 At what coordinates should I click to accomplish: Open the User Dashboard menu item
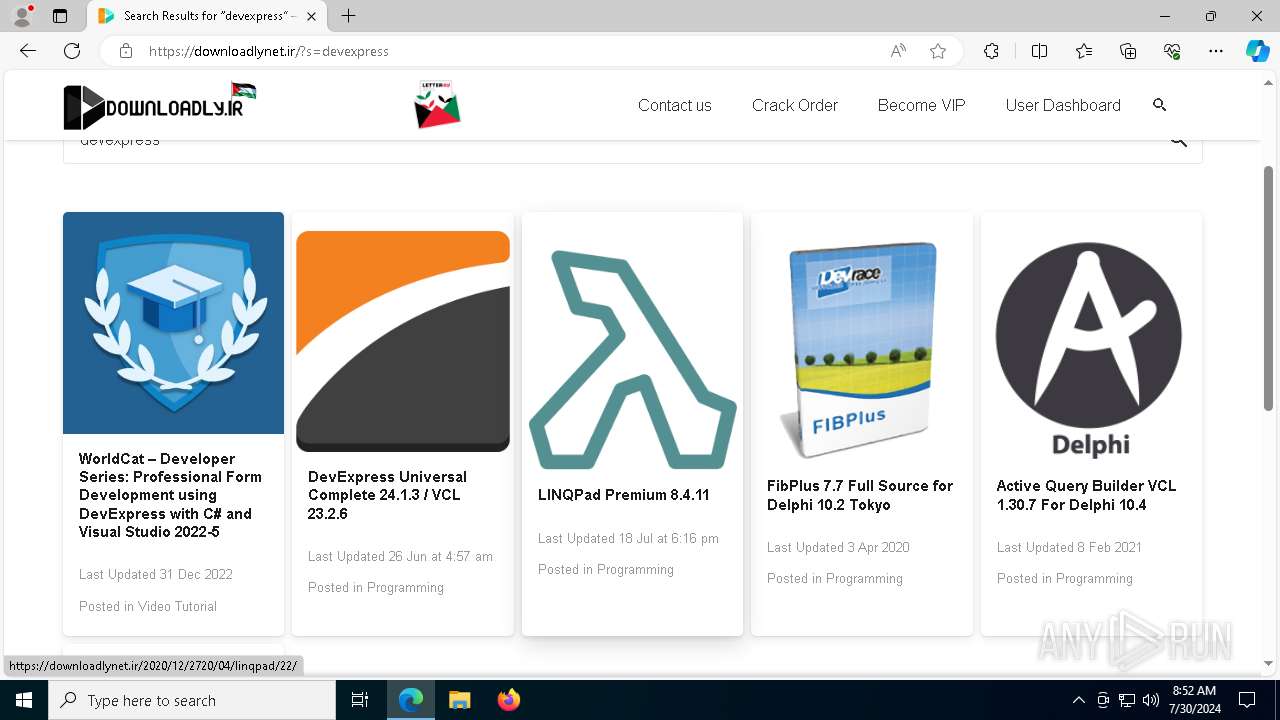1063,105
